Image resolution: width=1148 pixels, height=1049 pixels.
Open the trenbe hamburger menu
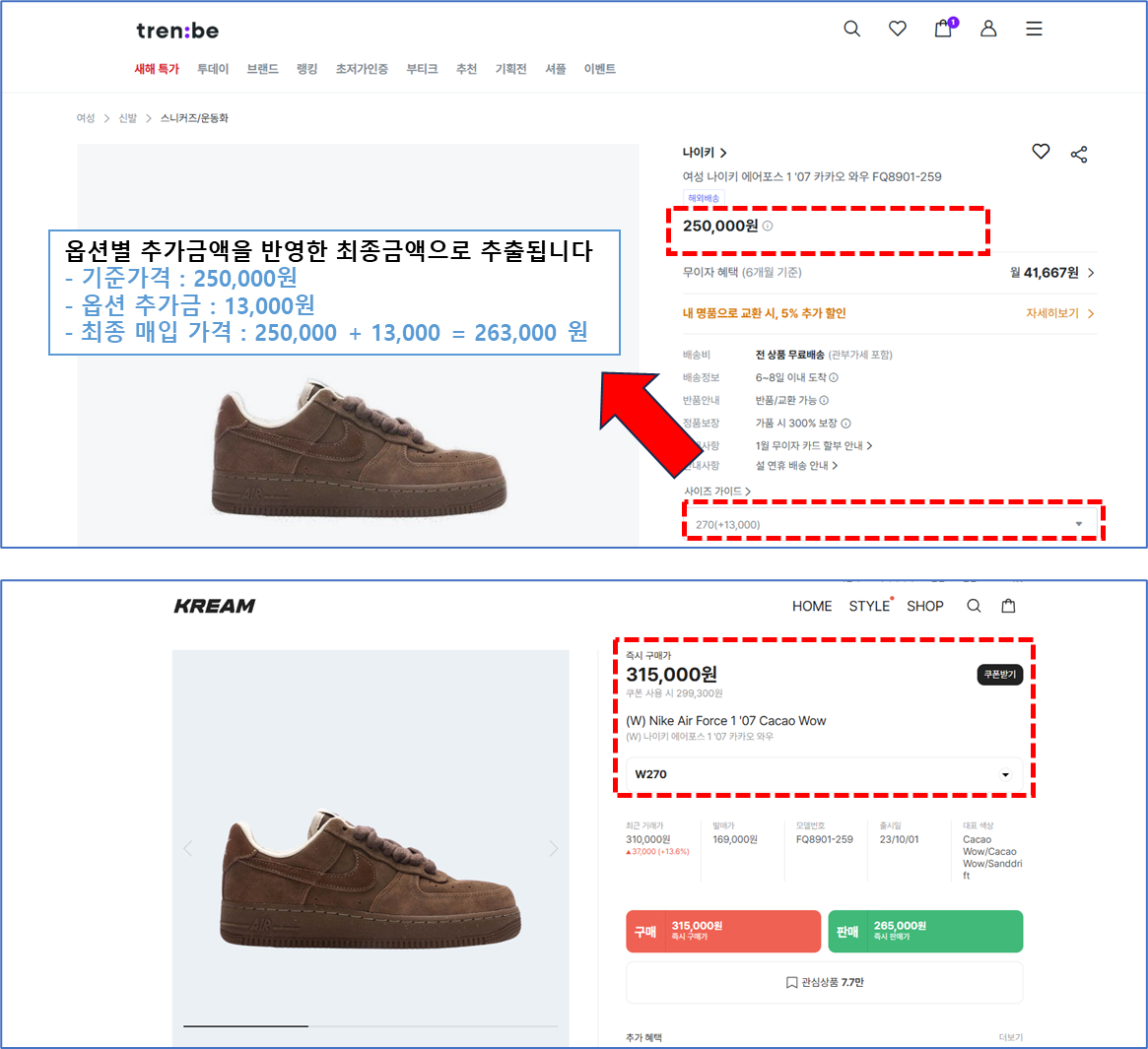point(1034,29)
